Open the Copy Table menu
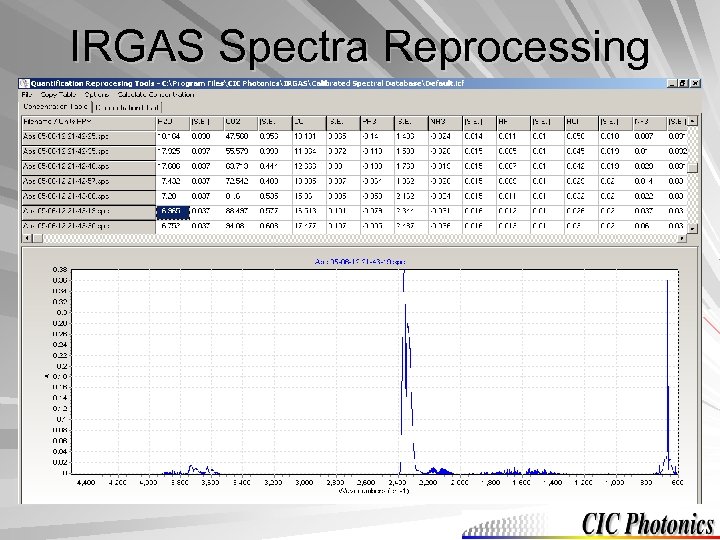 click(58, 95)
